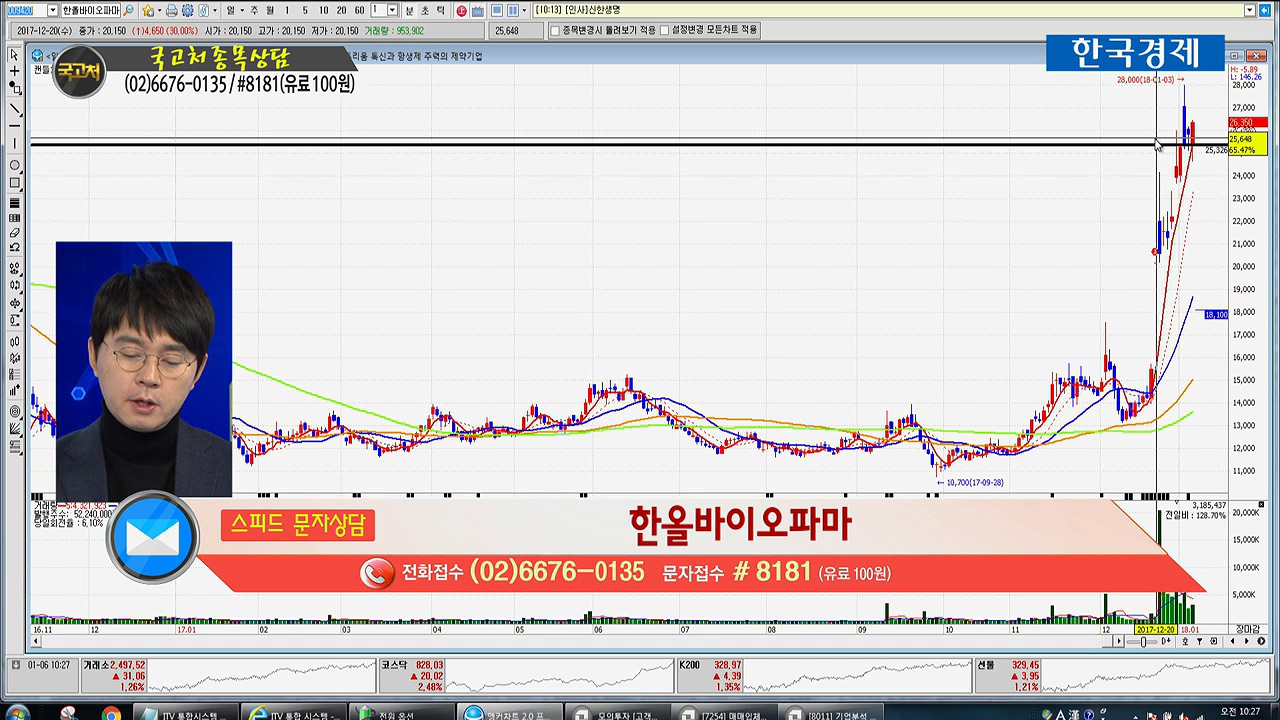Image resolution: width=1280 pixels, height=720 pixels.
Task: Click the magnifier stock search icon
Action: click(129, 11)
